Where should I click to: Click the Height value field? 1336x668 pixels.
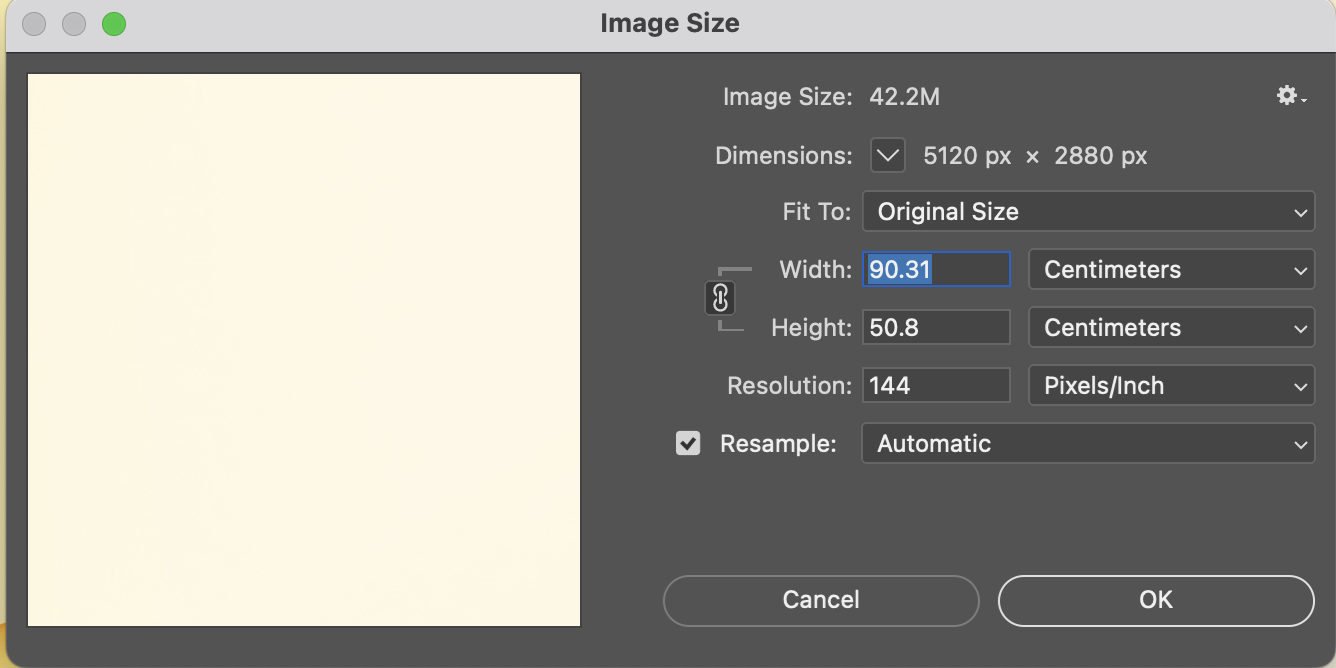936,328
